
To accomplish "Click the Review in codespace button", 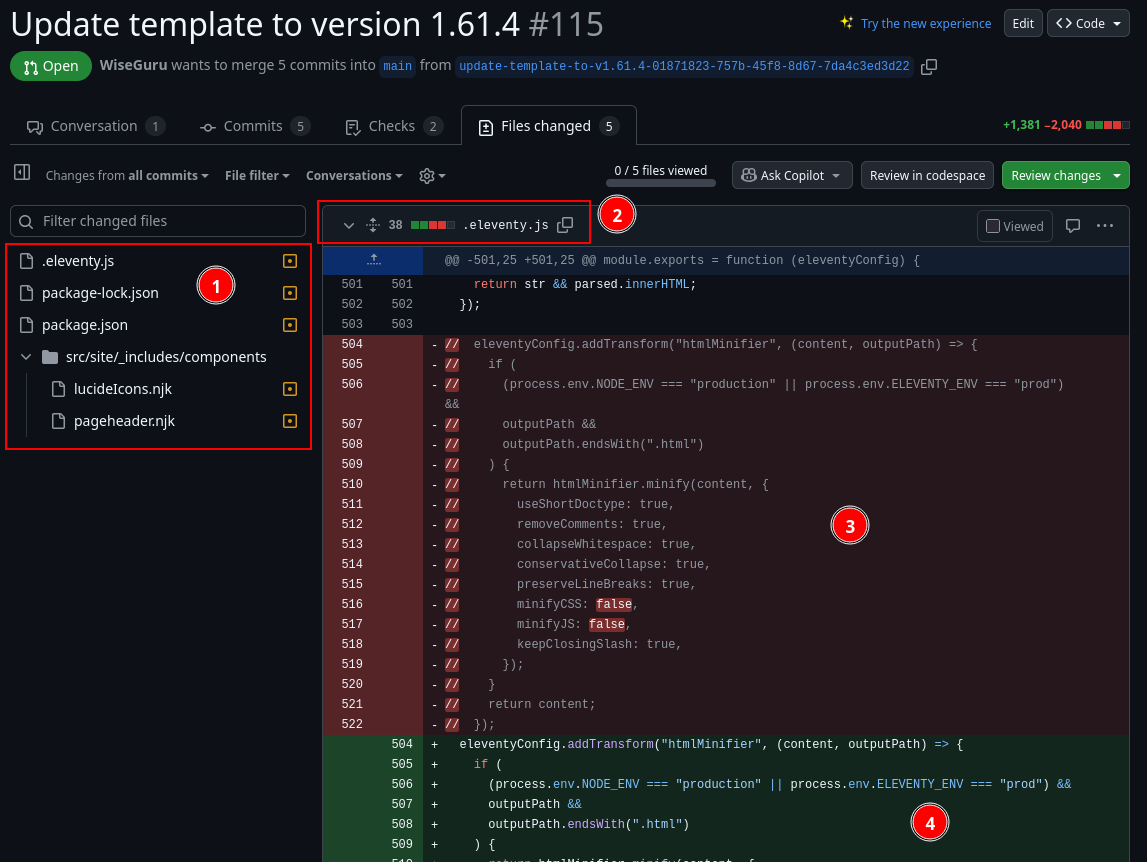I will point(928,175).
